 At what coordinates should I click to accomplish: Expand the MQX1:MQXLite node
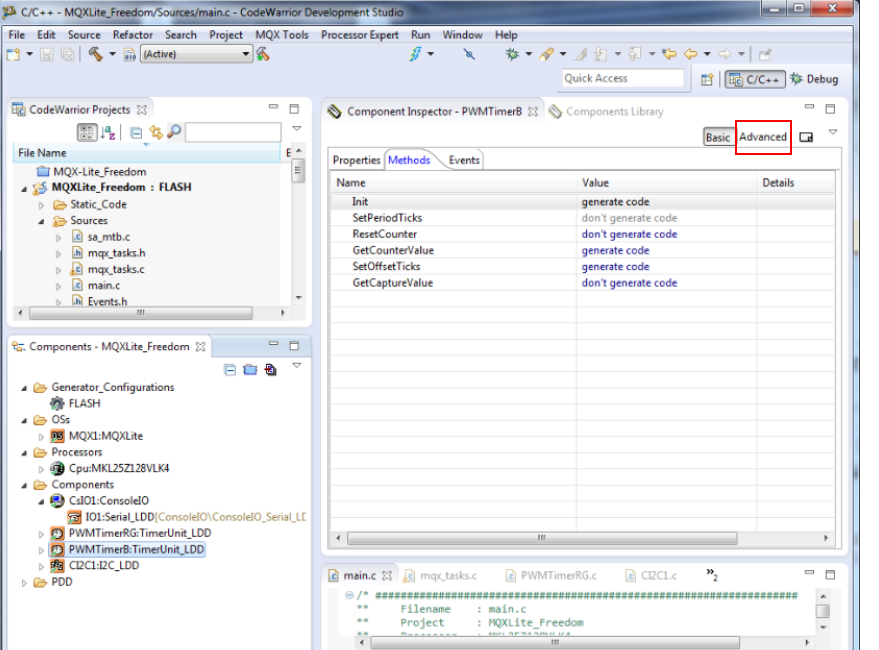(x=41, y=437)
